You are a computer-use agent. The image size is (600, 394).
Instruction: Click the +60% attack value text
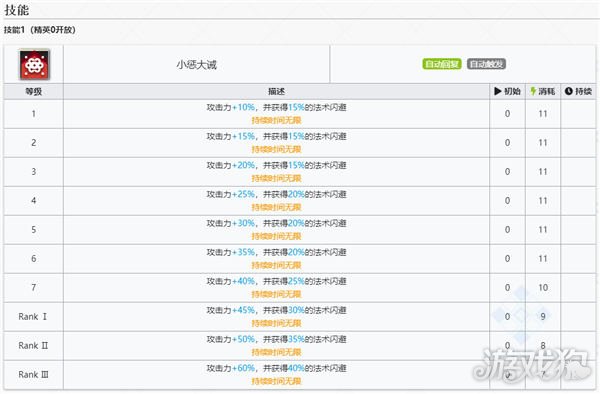click(243, 368)
